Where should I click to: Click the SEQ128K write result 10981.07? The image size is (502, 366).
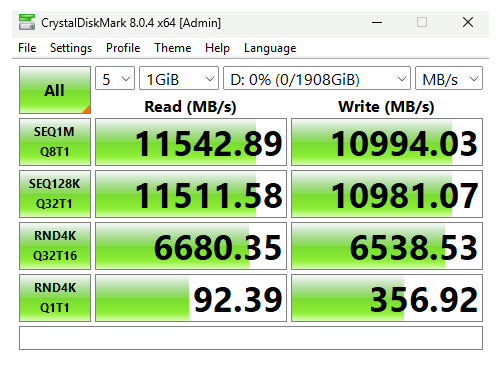pyautogui.click(x=387, y=194)
